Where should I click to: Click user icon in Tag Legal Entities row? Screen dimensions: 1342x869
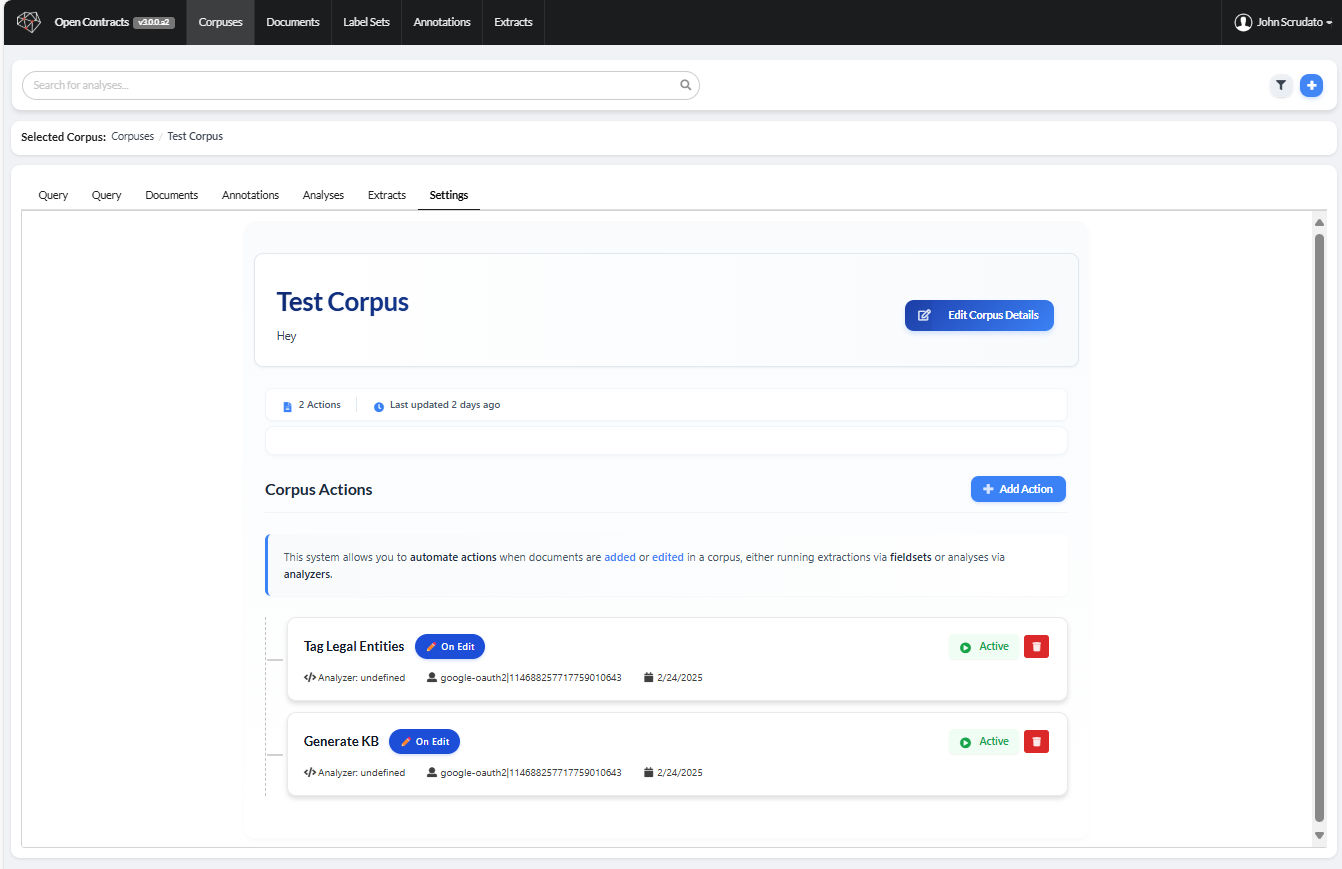432,677
